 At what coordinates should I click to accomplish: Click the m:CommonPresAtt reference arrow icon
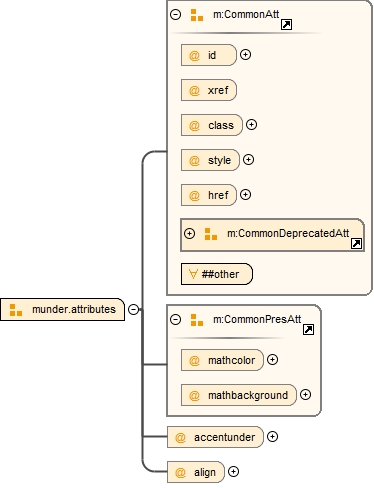(308, 329)
